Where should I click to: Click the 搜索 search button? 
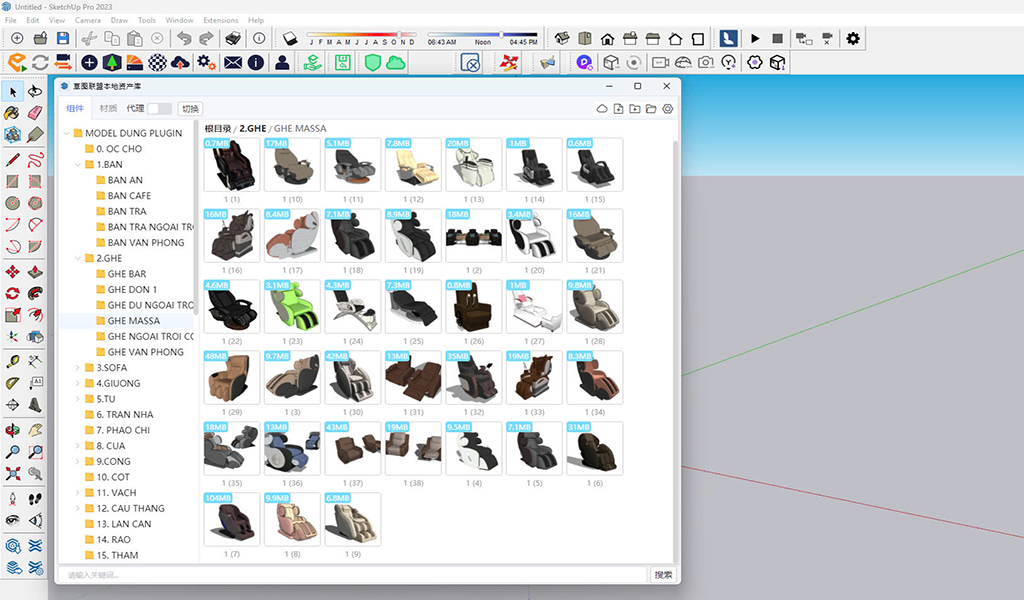coord(663,575)
